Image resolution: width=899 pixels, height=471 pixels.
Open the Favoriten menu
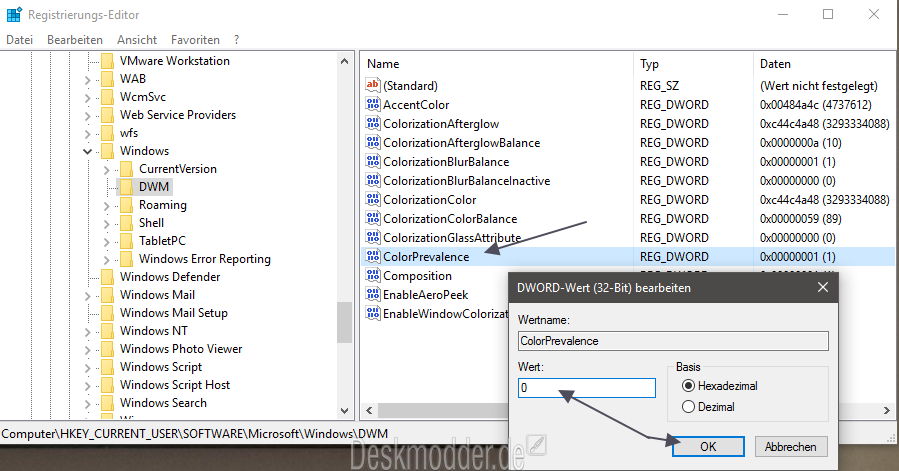(195, 40)
